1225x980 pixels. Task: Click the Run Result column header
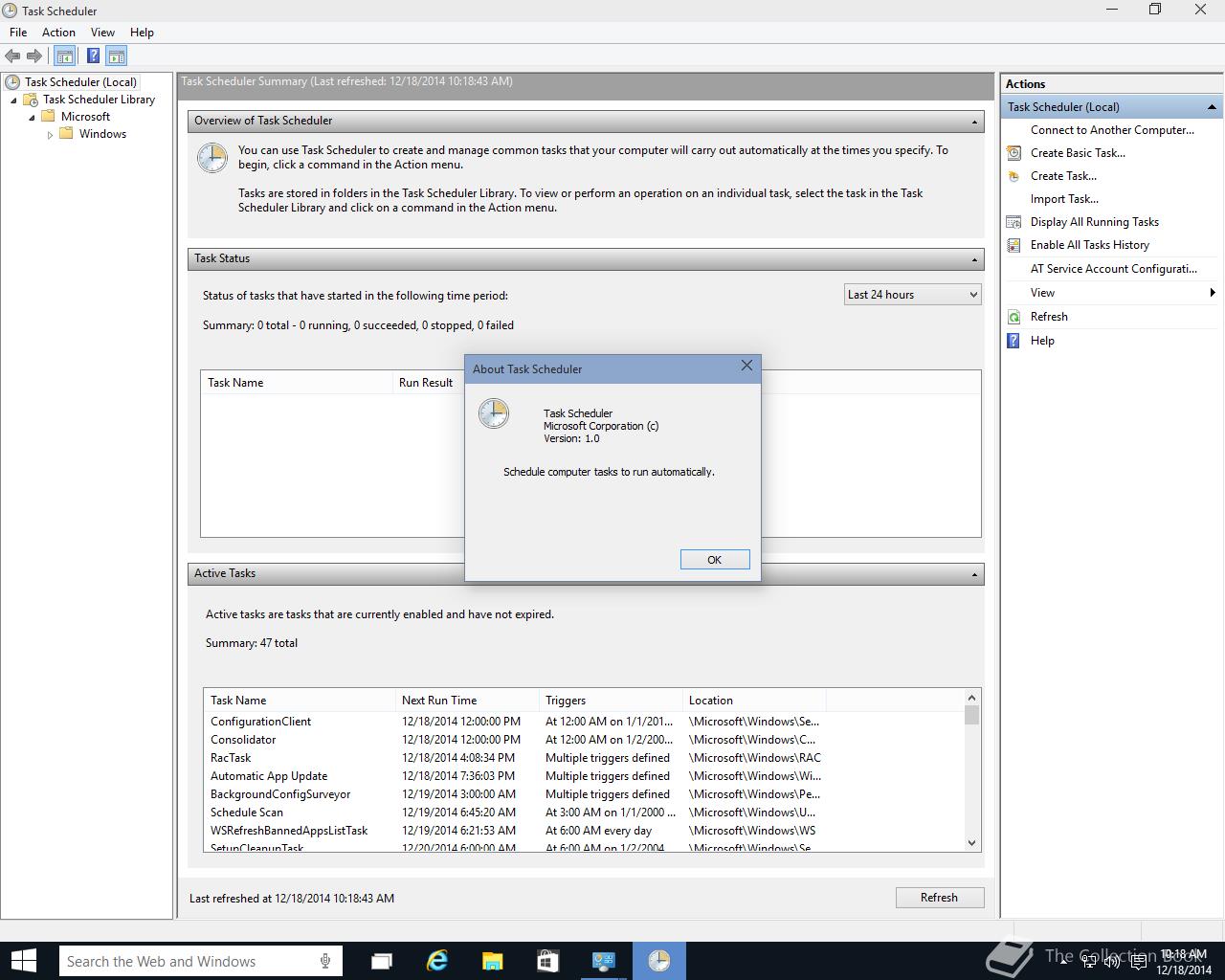click(426, 383)
